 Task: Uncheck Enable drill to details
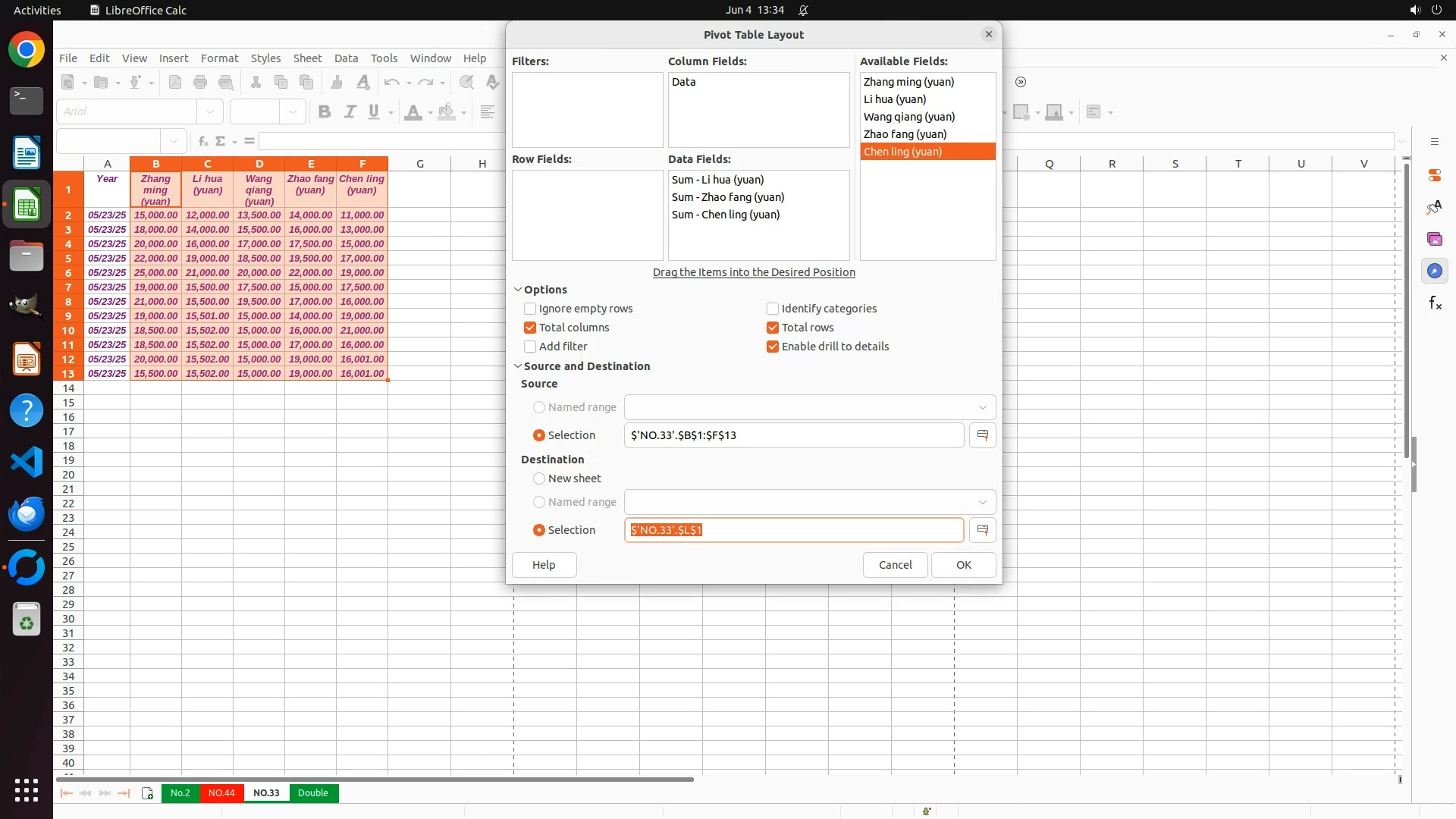click(x=773, y=347)
